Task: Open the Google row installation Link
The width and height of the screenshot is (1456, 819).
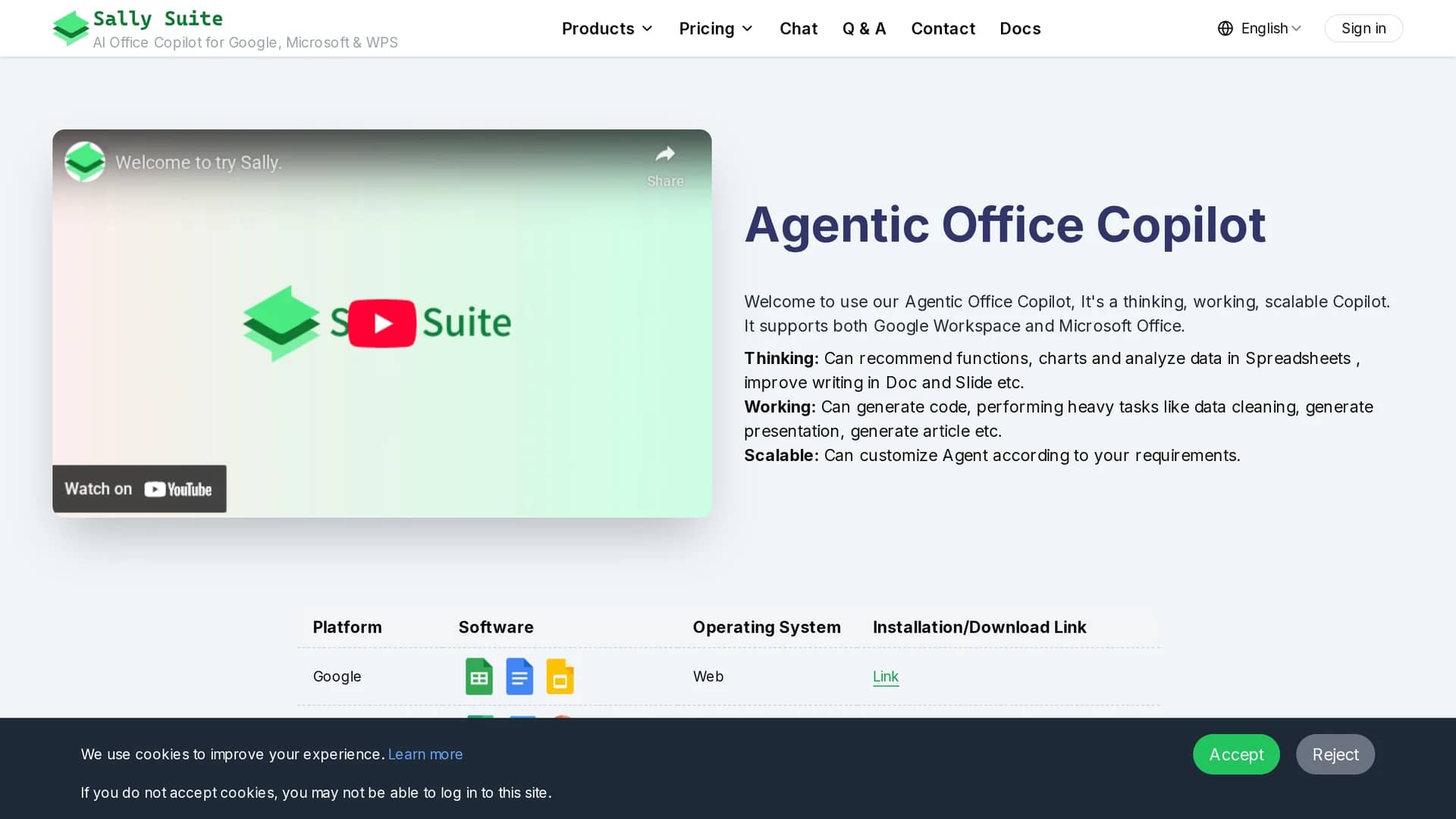Action: click(x=886, y=676)
